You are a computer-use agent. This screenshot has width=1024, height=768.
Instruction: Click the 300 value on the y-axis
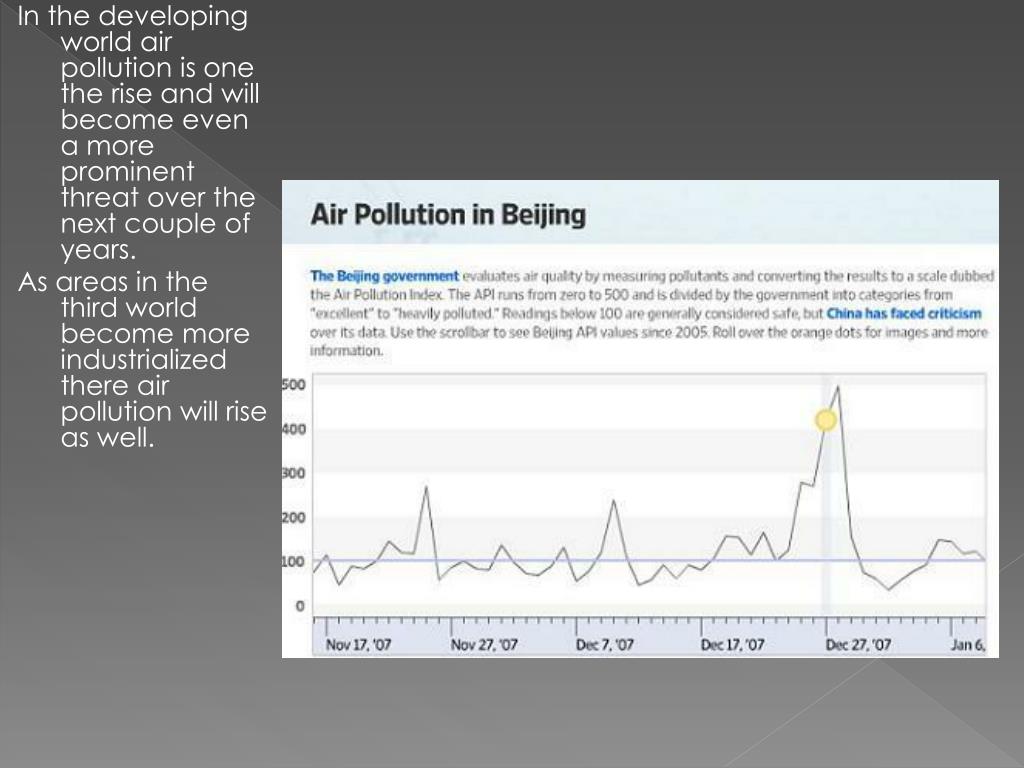[293, 473]
